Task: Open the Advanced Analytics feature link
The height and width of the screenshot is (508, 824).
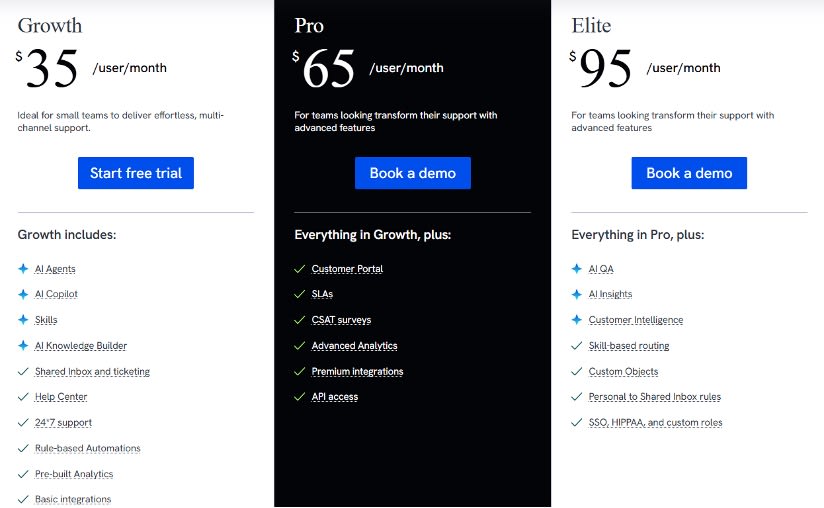Action: tap(354, 346)
